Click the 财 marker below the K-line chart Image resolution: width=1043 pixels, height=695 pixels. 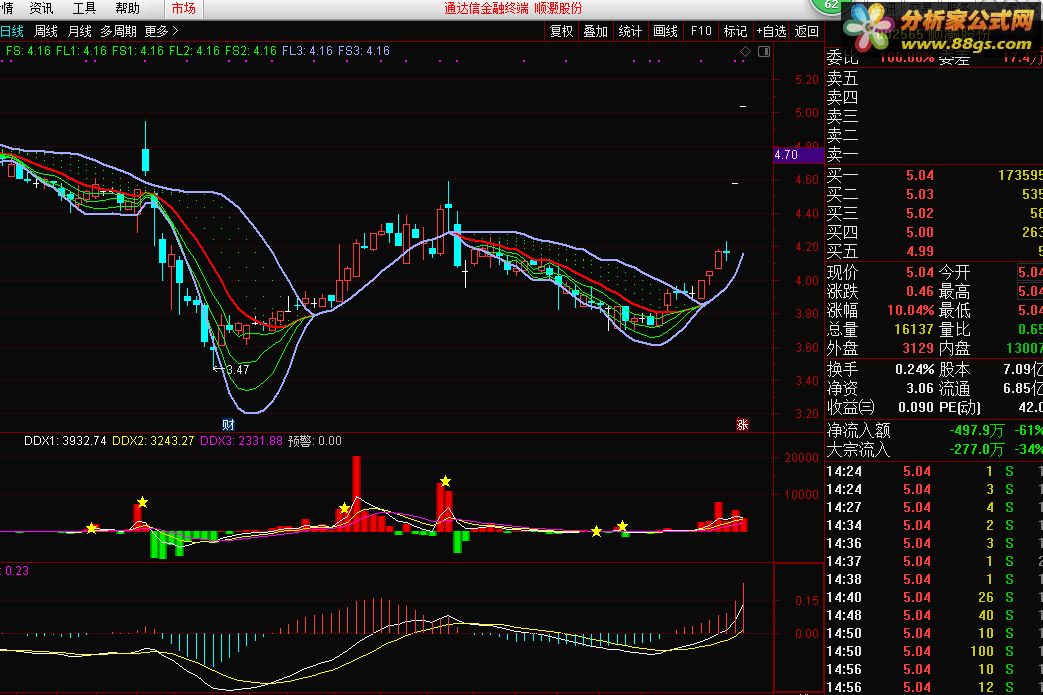click(x=228, y=424)
